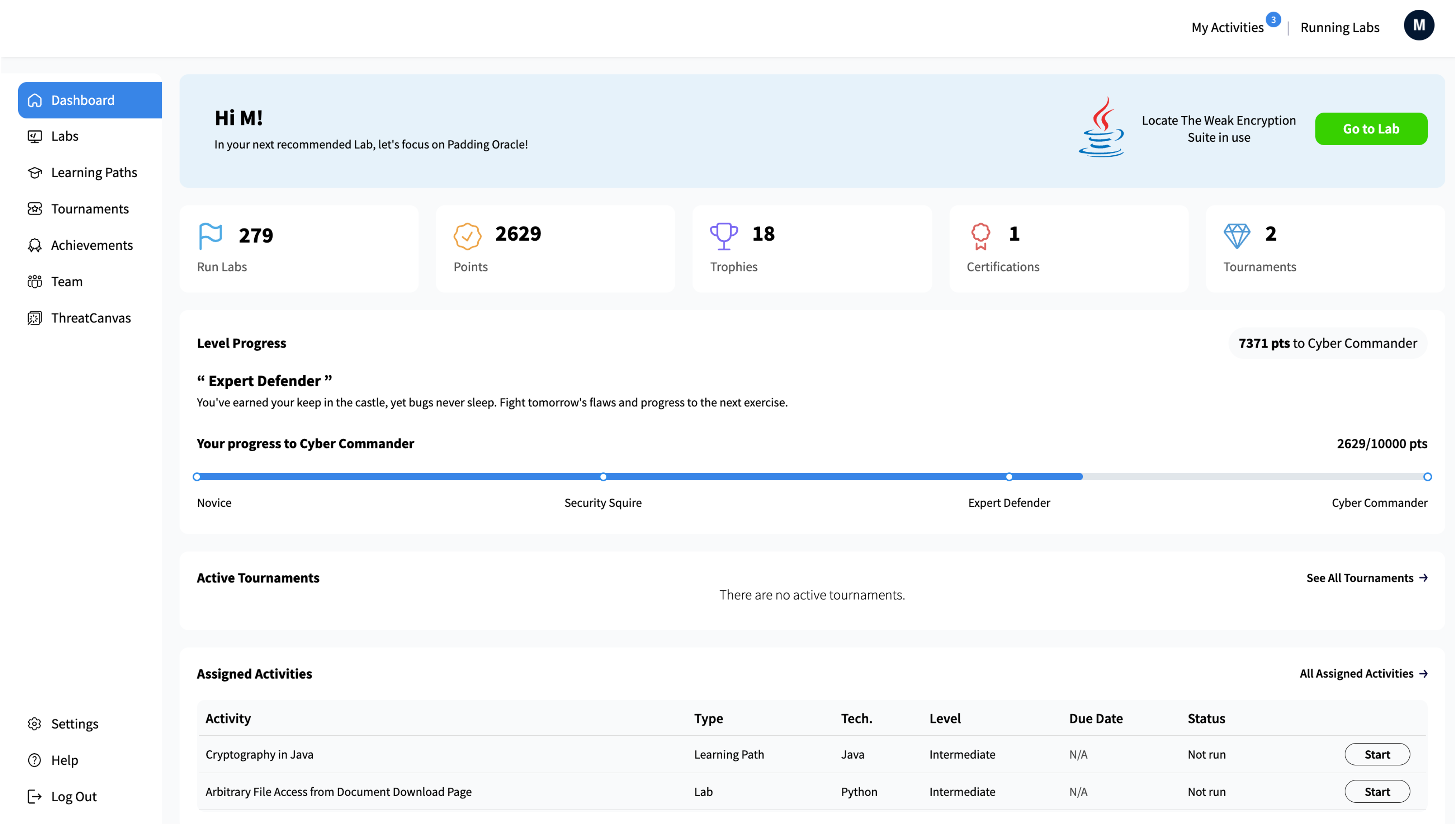Click the Learning Paths graduation cap icon
The height and width of the screenshot is (825, 1456).
tap(34, 173)
